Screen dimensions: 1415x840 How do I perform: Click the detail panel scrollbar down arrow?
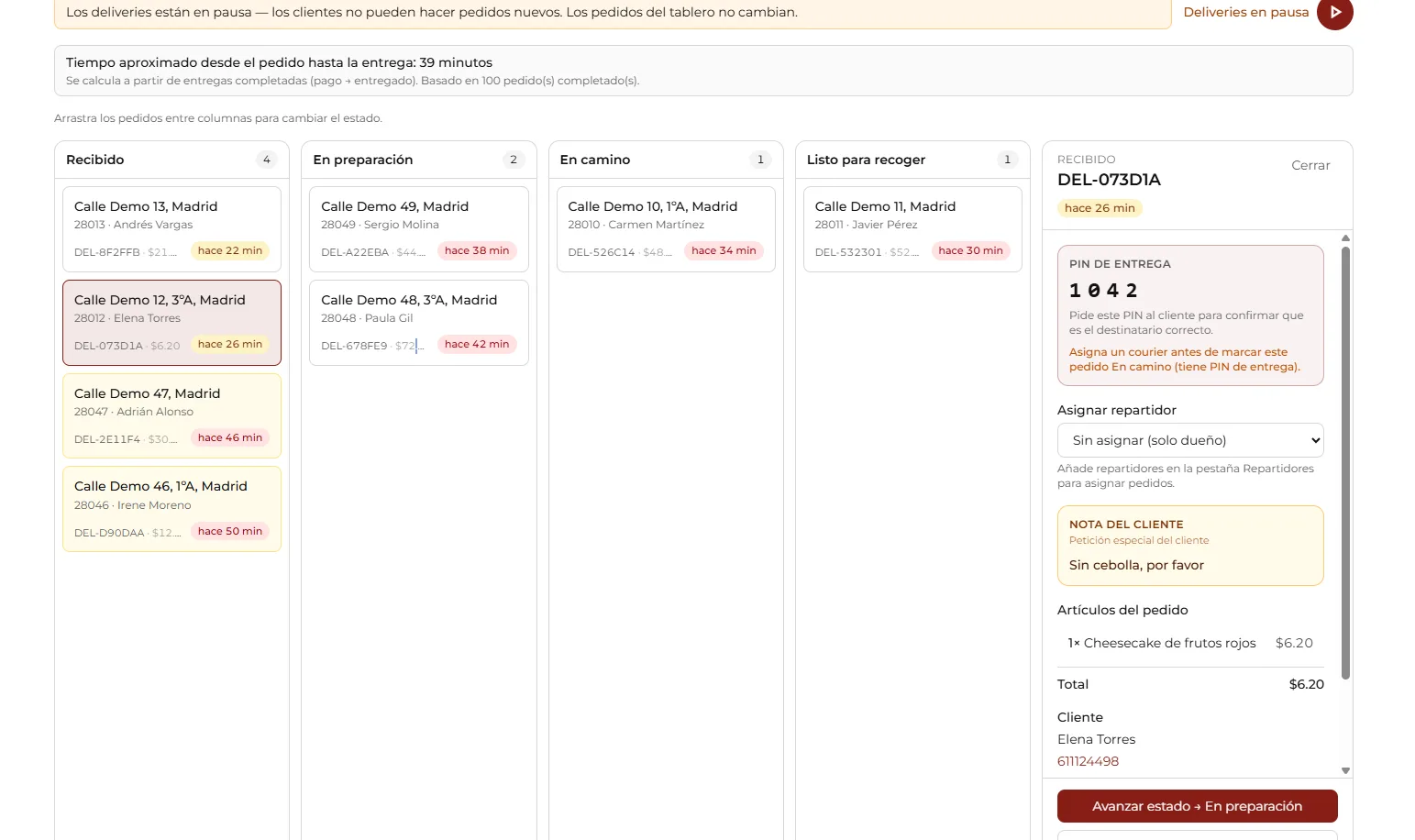[x=1345, y=771]
